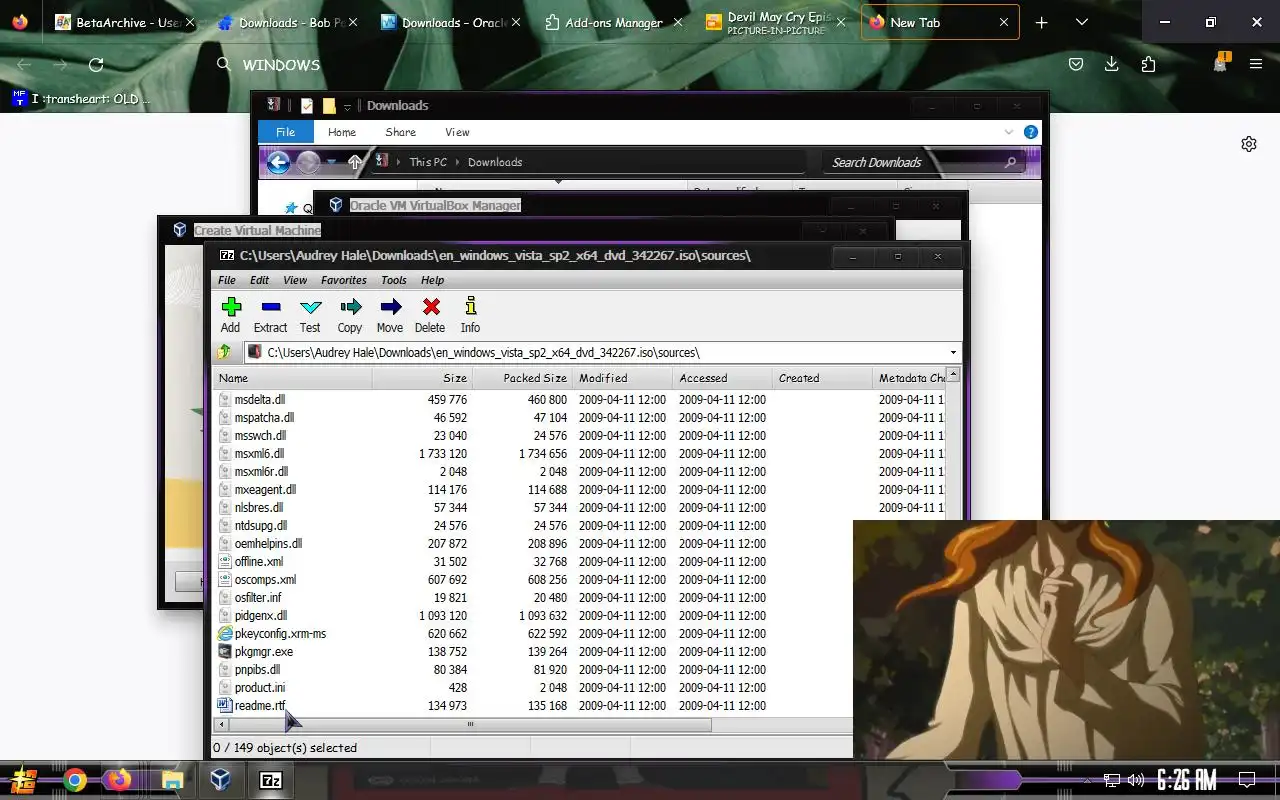Select the pkeyconfig.xrm-ms file

[280, 633]
